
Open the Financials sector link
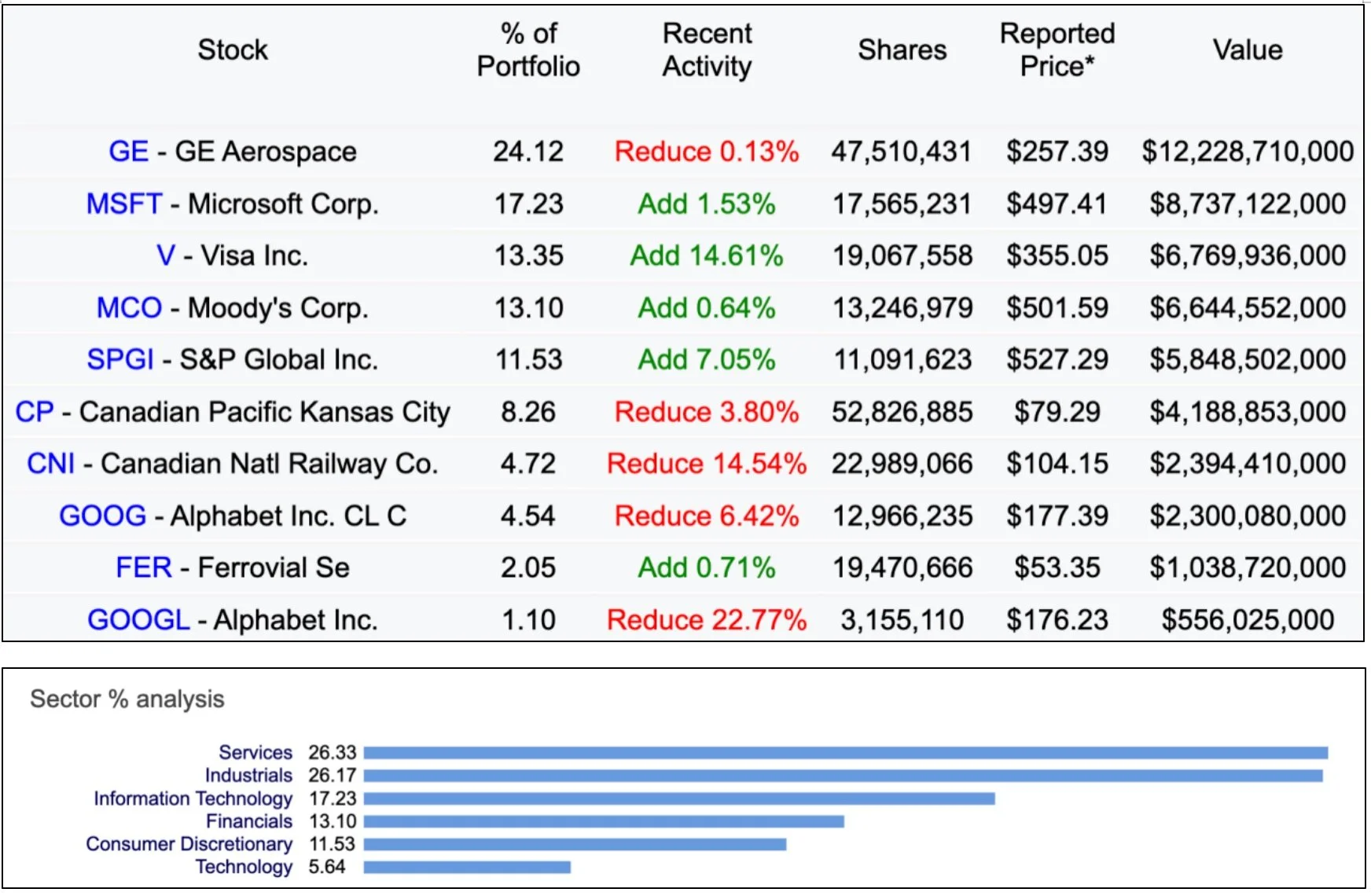pyautogui.click(x=249, y=821)
